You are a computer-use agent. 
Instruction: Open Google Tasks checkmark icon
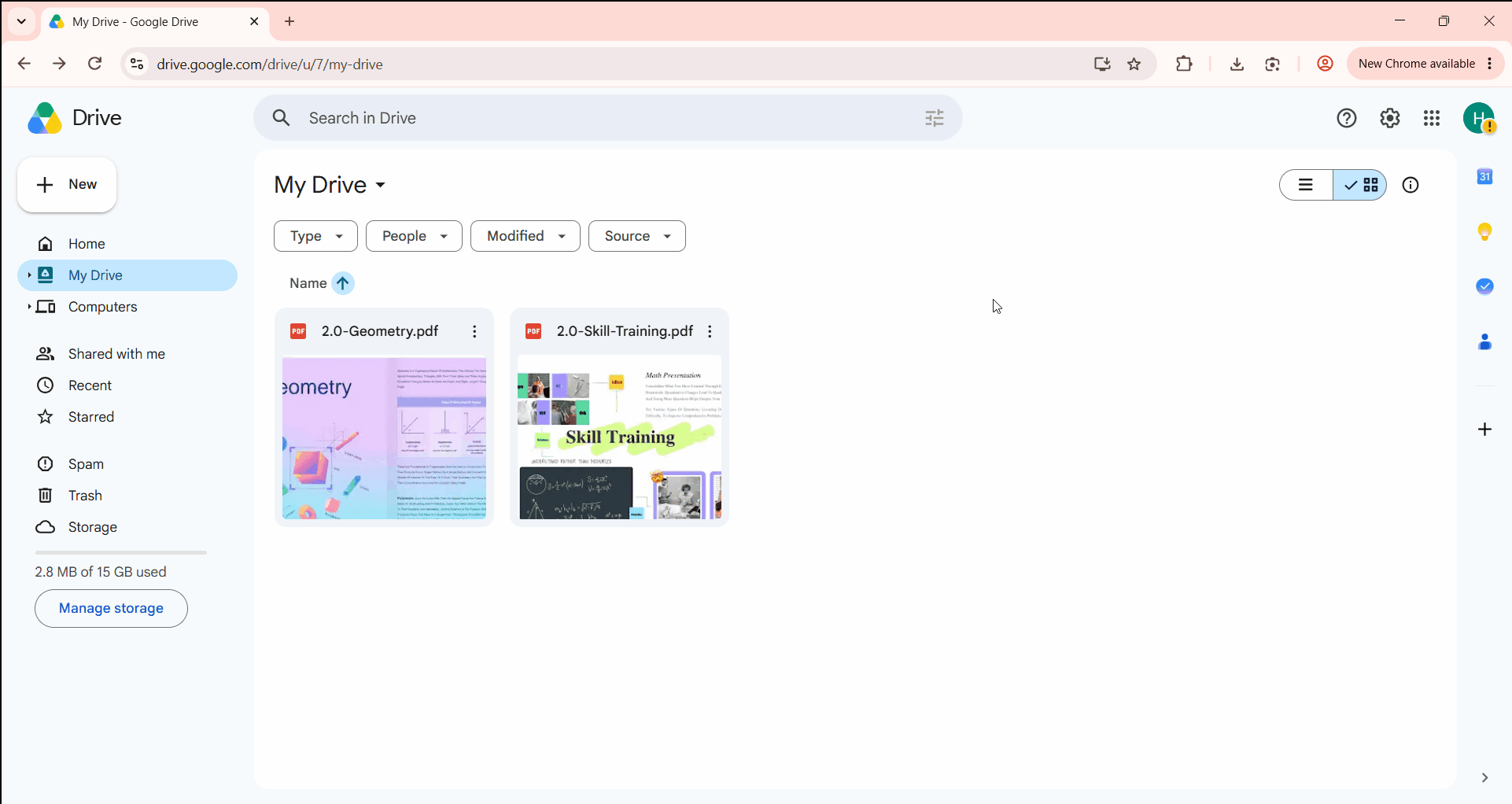pyautogui.click(x=1484, y=286)
